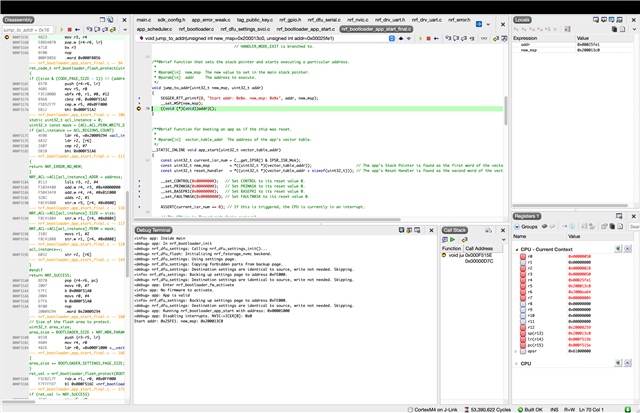Open the Locals toolbar overflow chevron
The image size is (640, 413).
pyautogui.click(x=634, y=29)
